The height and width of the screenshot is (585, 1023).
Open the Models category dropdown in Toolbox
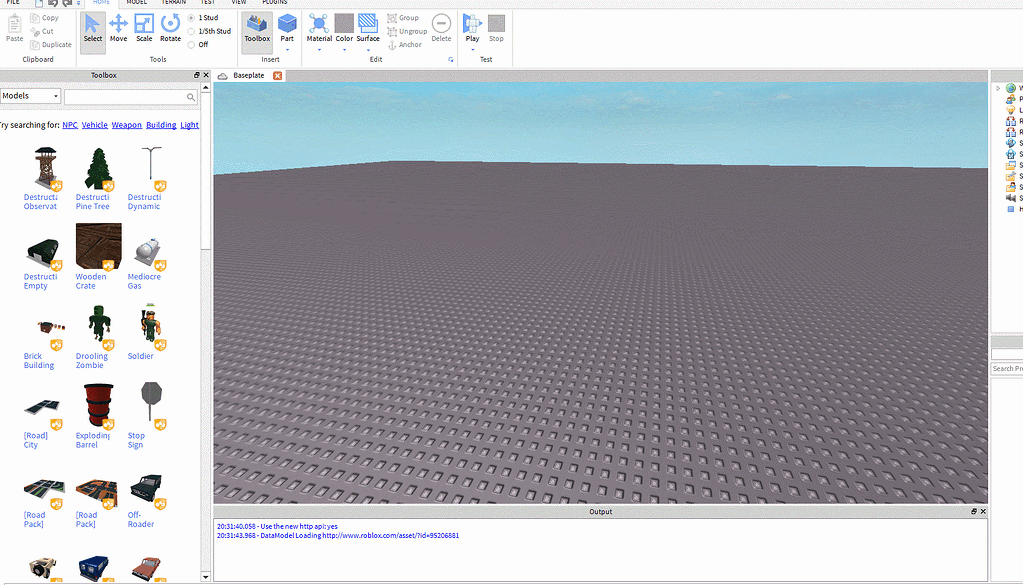(29, 96)
